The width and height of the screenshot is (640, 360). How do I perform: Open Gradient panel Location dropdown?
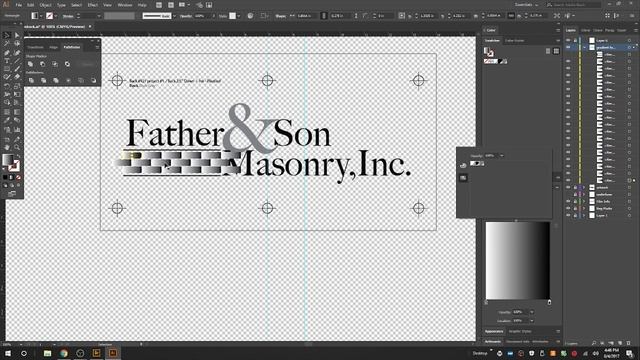[531, 321]
